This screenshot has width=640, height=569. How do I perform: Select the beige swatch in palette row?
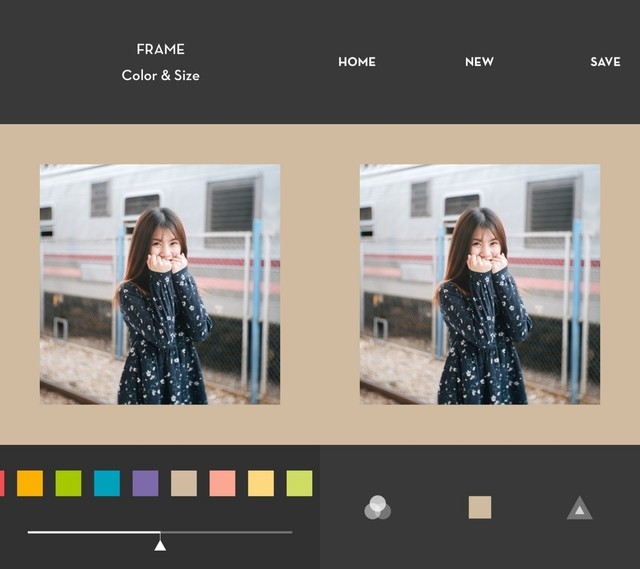pyautogui.click(x=184, y=483)
